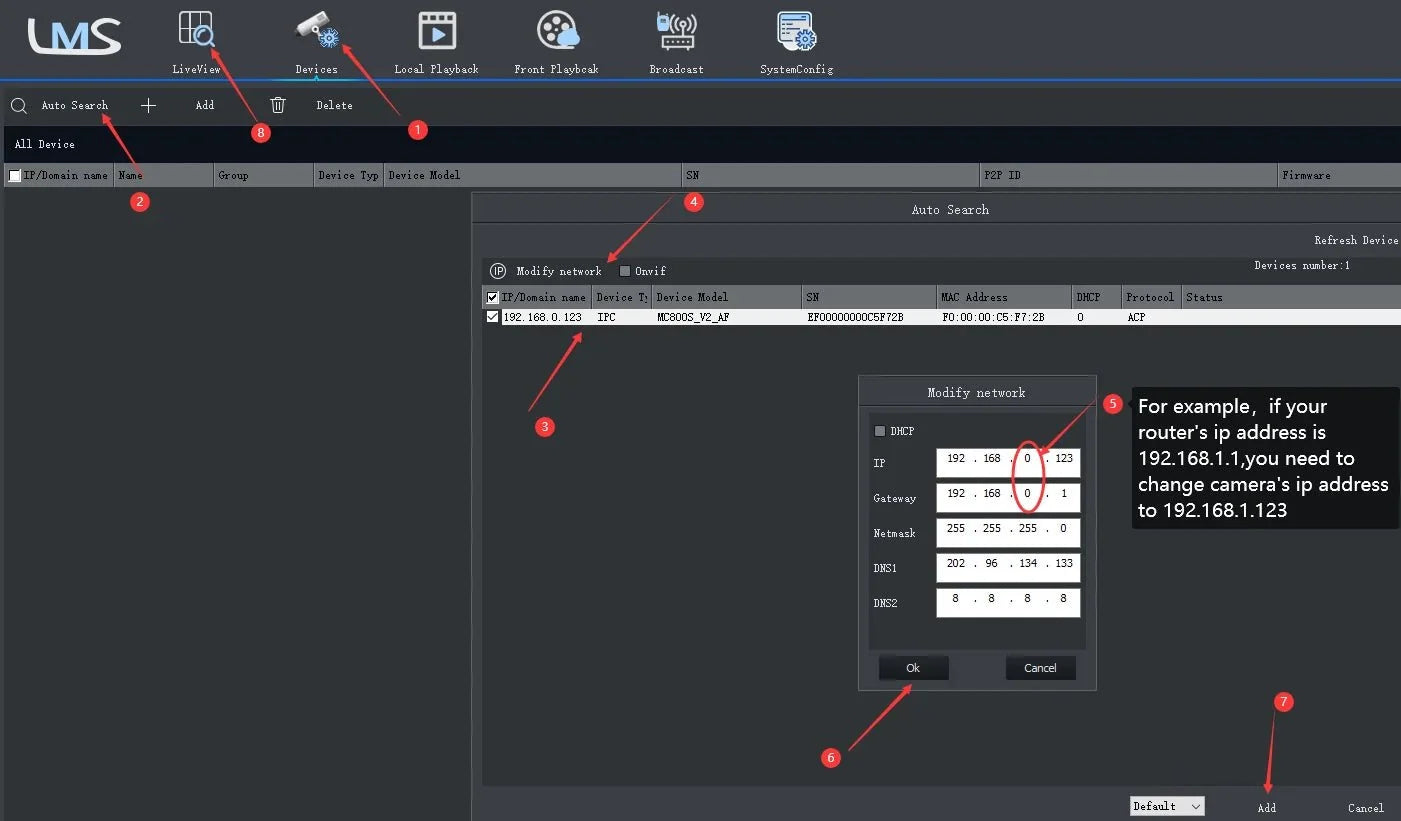Open Front Playback film reel icon
The width and height of the screenshot is (1401, 821).
pyautogui.click(x=557, y=30)
